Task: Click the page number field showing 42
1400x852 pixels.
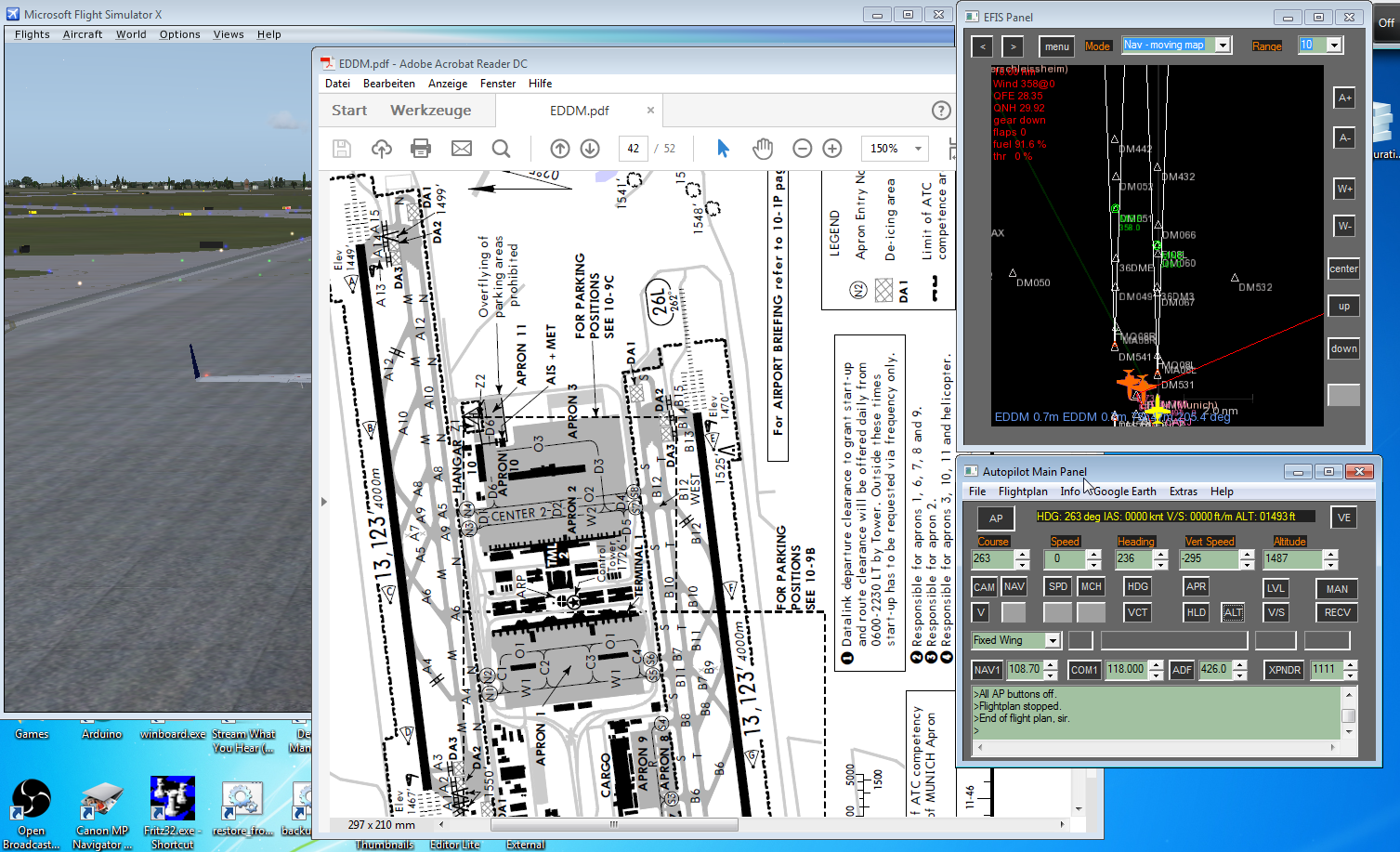Action: [x=633, y=149]
